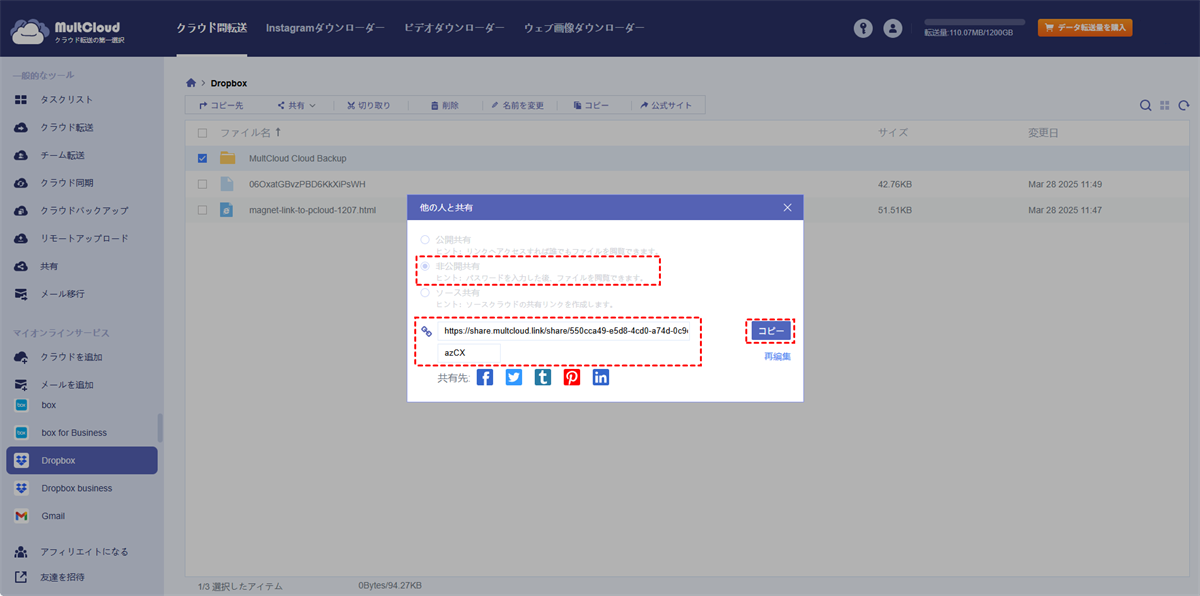Image resolution: width=1200 pixels, height=596 pixels.
Task: Click blue コピー button in dialog
Action: pos(770,331)
